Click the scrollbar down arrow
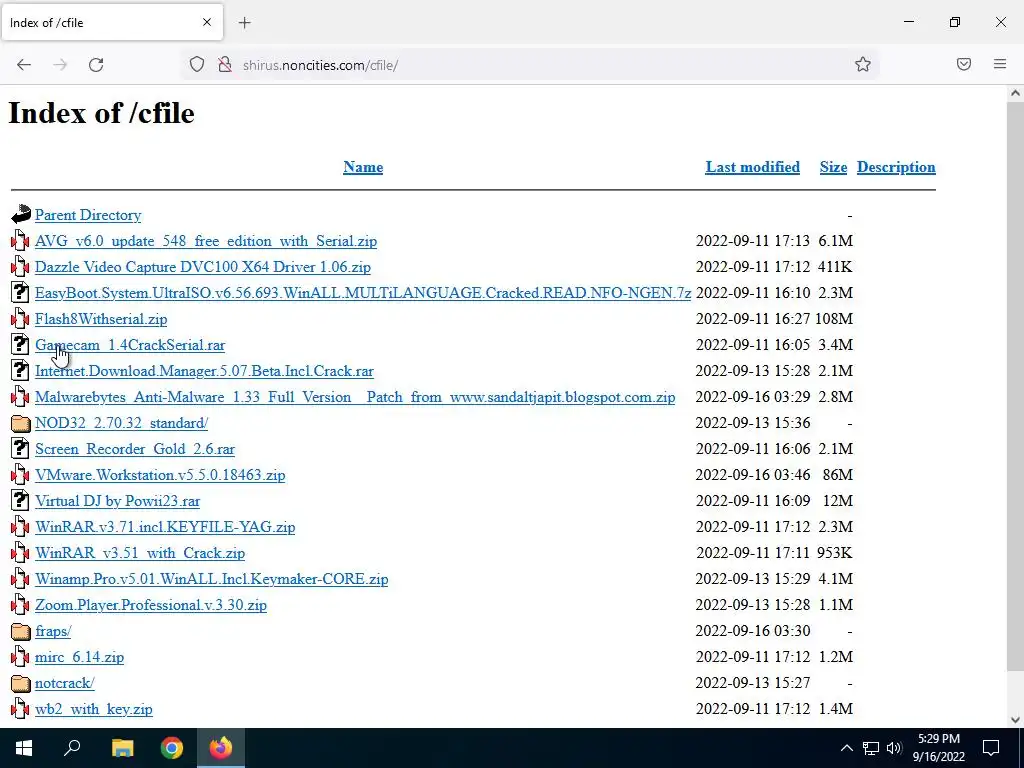 tap(1015, 720)
